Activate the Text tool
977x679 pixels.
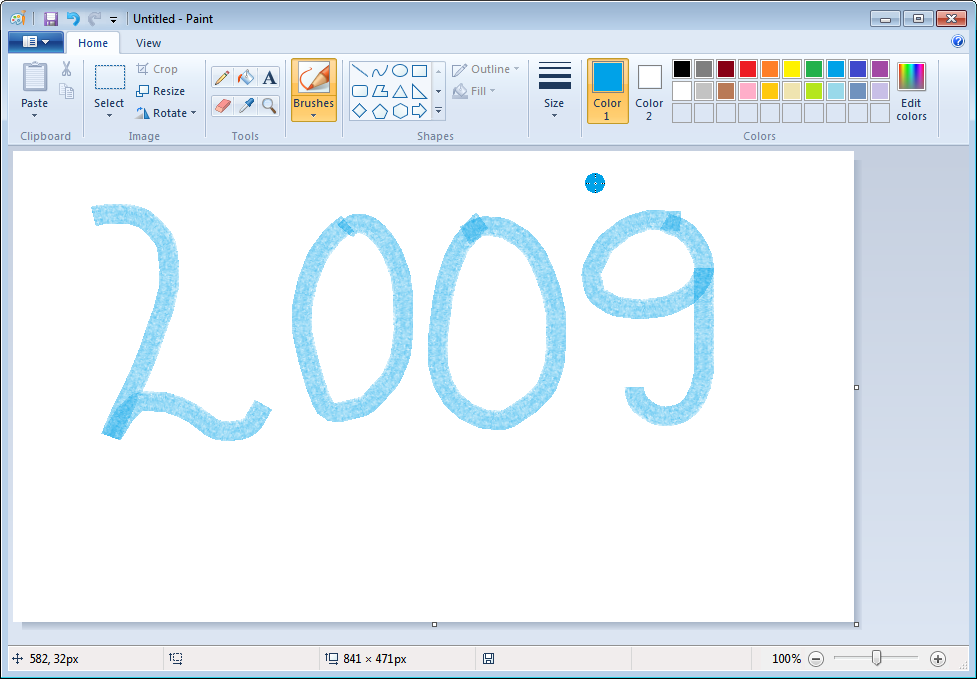click(x=269, y=76)
